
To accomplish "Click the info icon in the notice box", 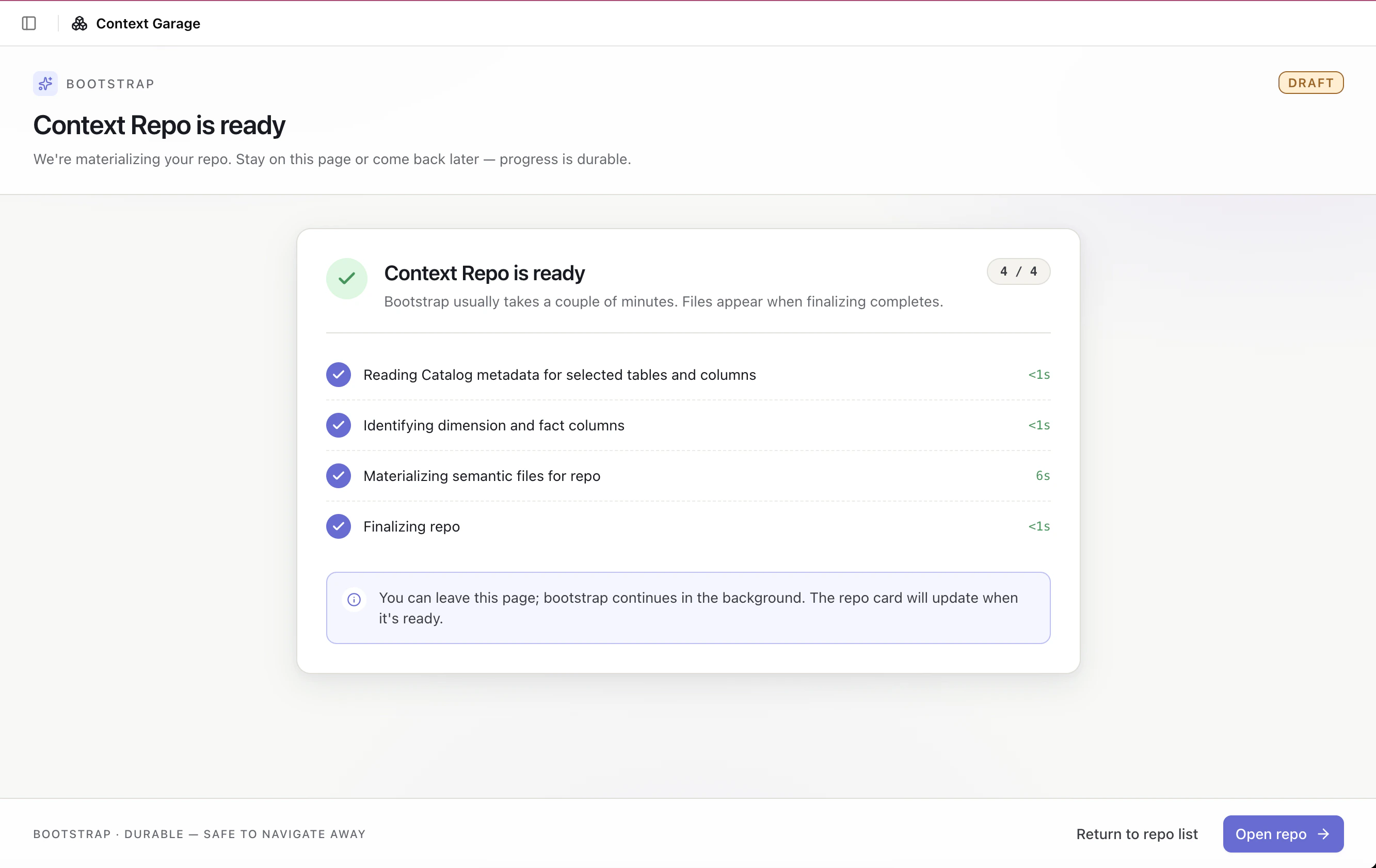I will click(354, 600).
